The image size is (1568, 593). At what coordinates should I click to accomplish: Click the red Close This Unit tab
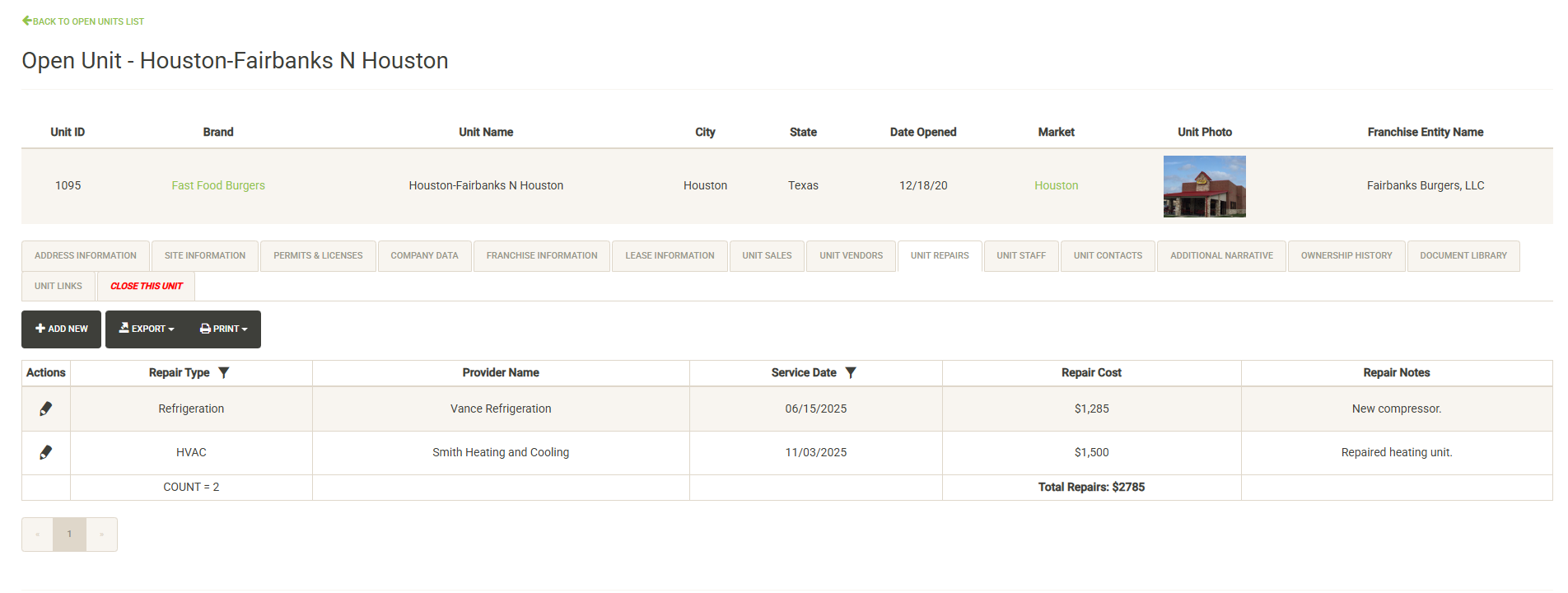coord(147,287)
